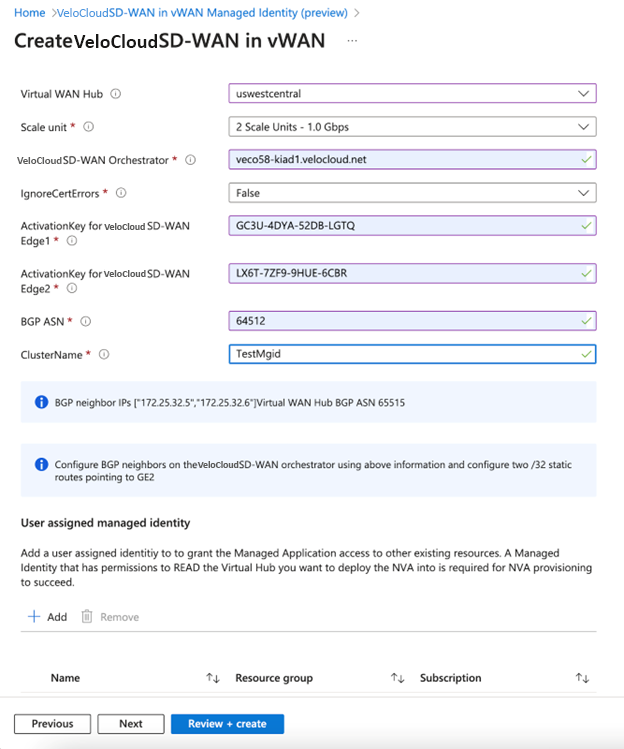This screenshot has width=624, height=749.
Task: Open VeloCloud SD-WAN Managed Identity breadcrumb
Action: (x=201, y=12)
